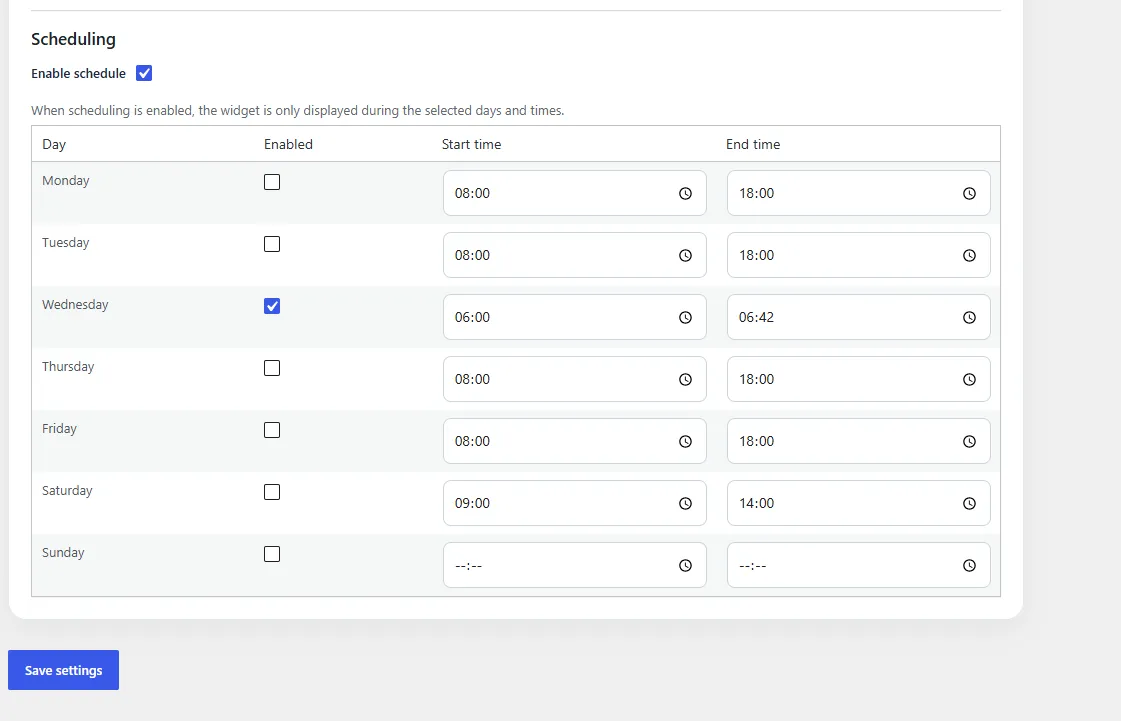Viewport: 1121px width, 721px height.
Task: Focus Wednesday end time field 06:42
Action: point(859,318)
